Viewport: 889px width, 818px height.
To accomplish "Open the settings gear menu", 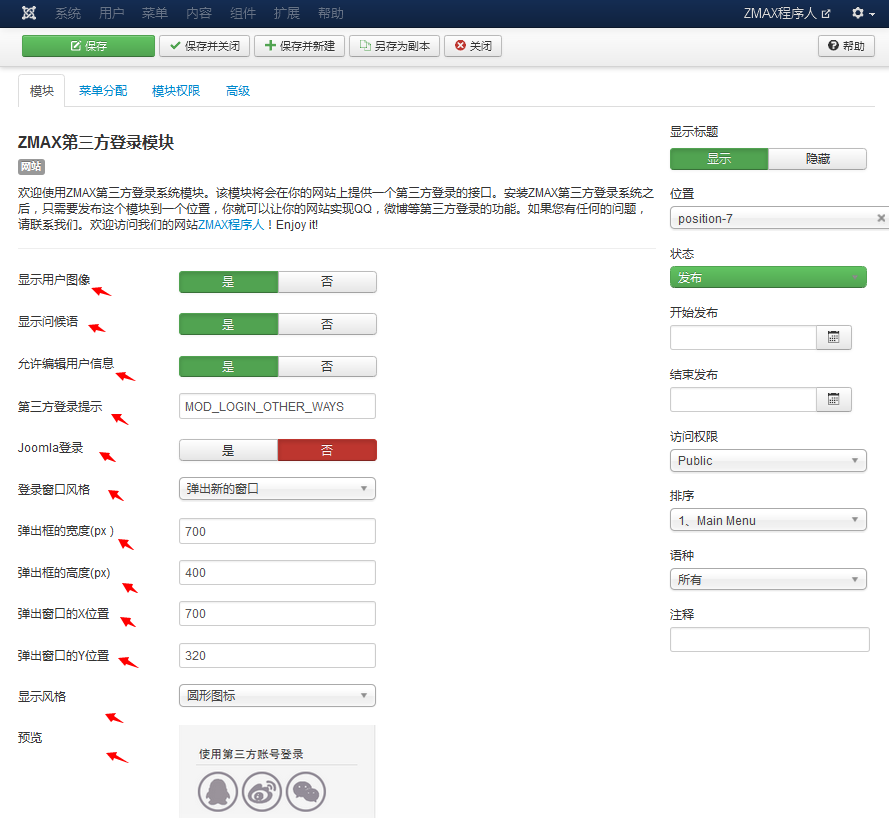I will click(863, 13).
